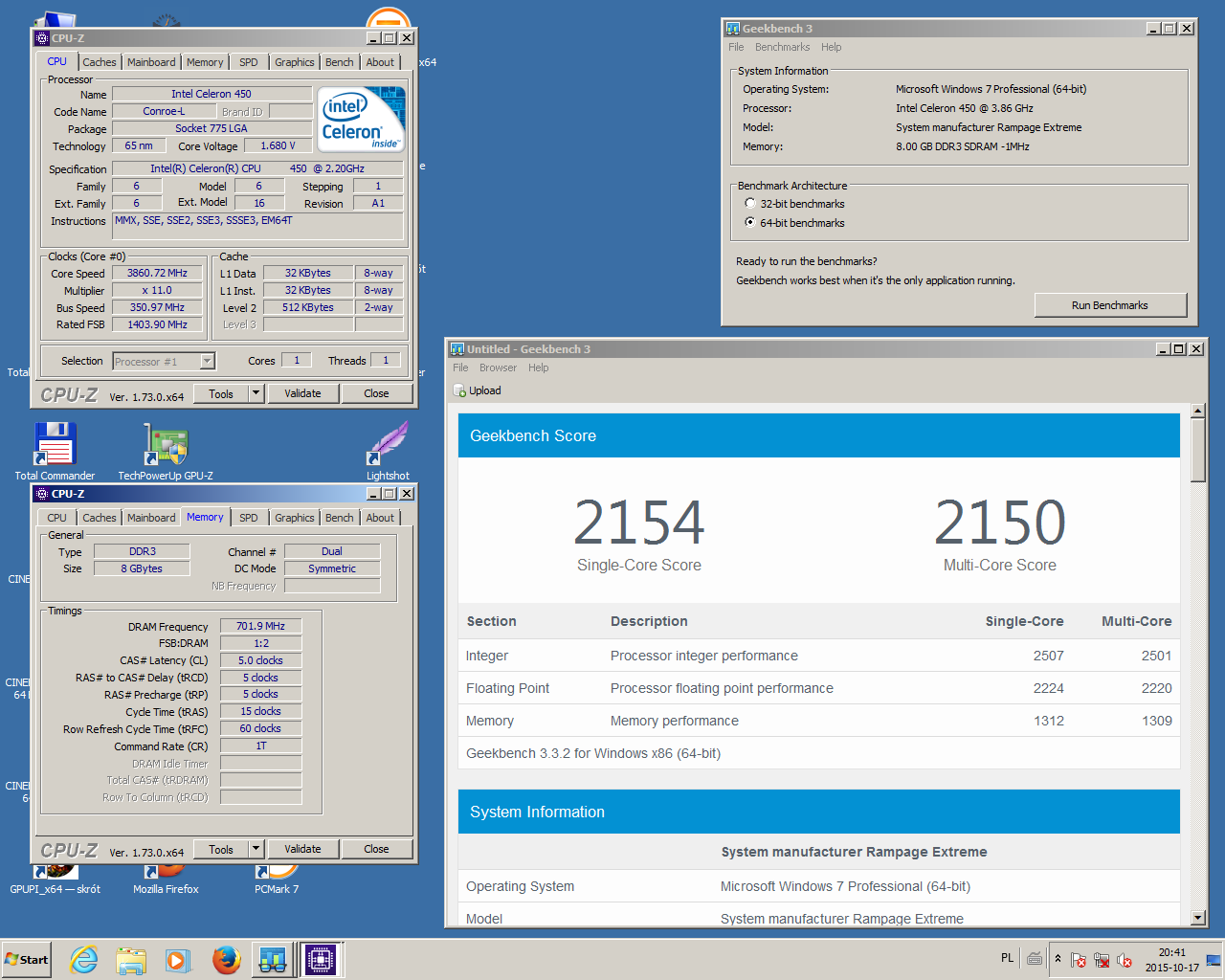
Task: Open the Action Center flag icon
Action: 1079,960
